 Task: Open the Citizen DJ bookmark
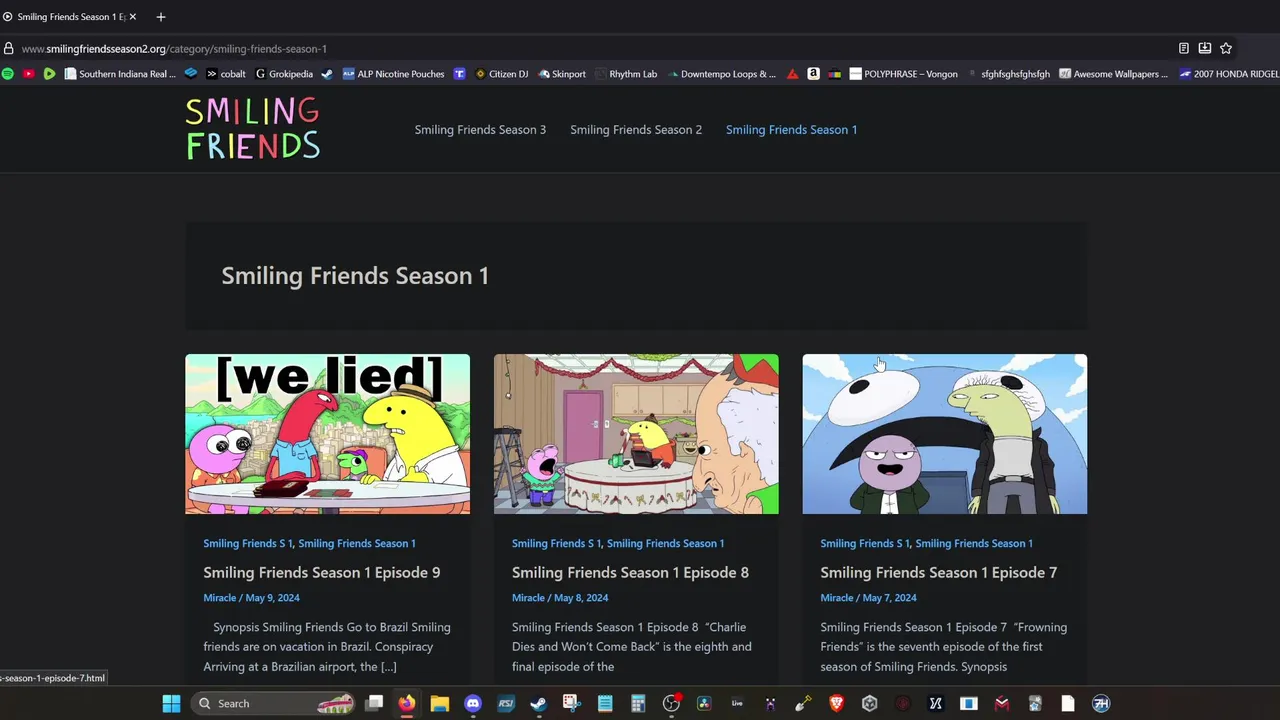pos(502,74)
